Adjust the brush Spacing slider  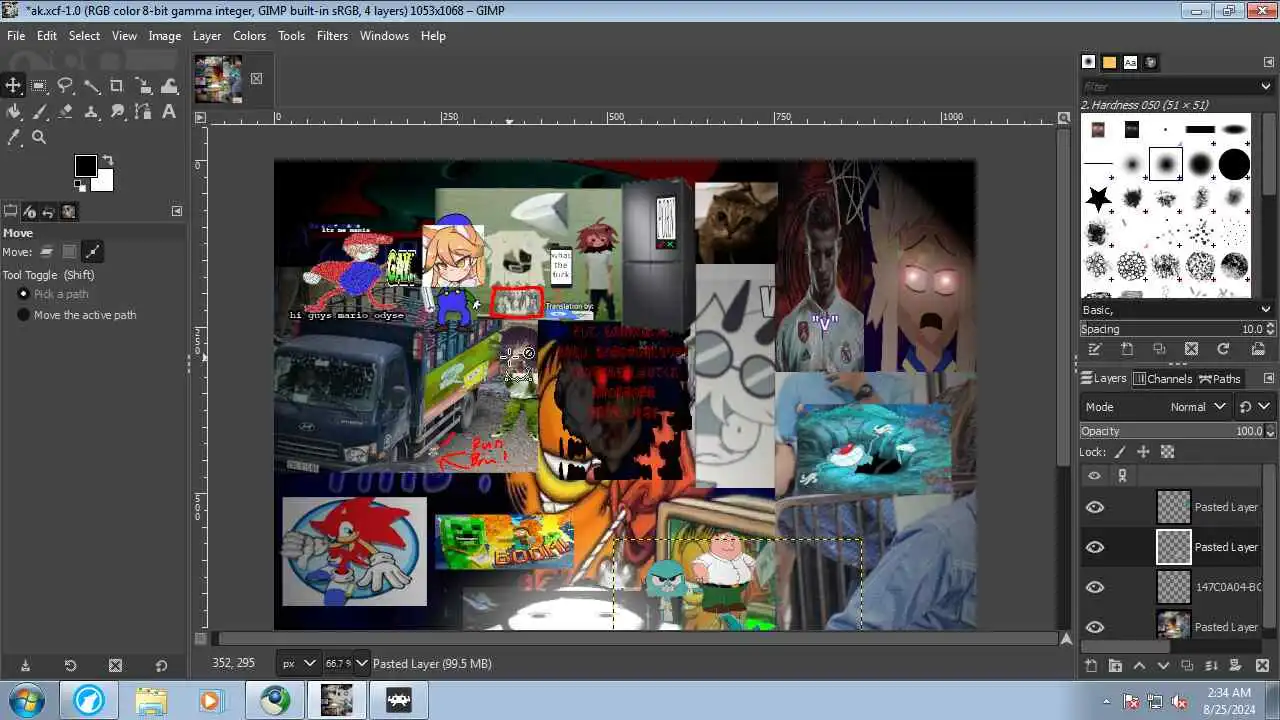(x=1177, y=329)
